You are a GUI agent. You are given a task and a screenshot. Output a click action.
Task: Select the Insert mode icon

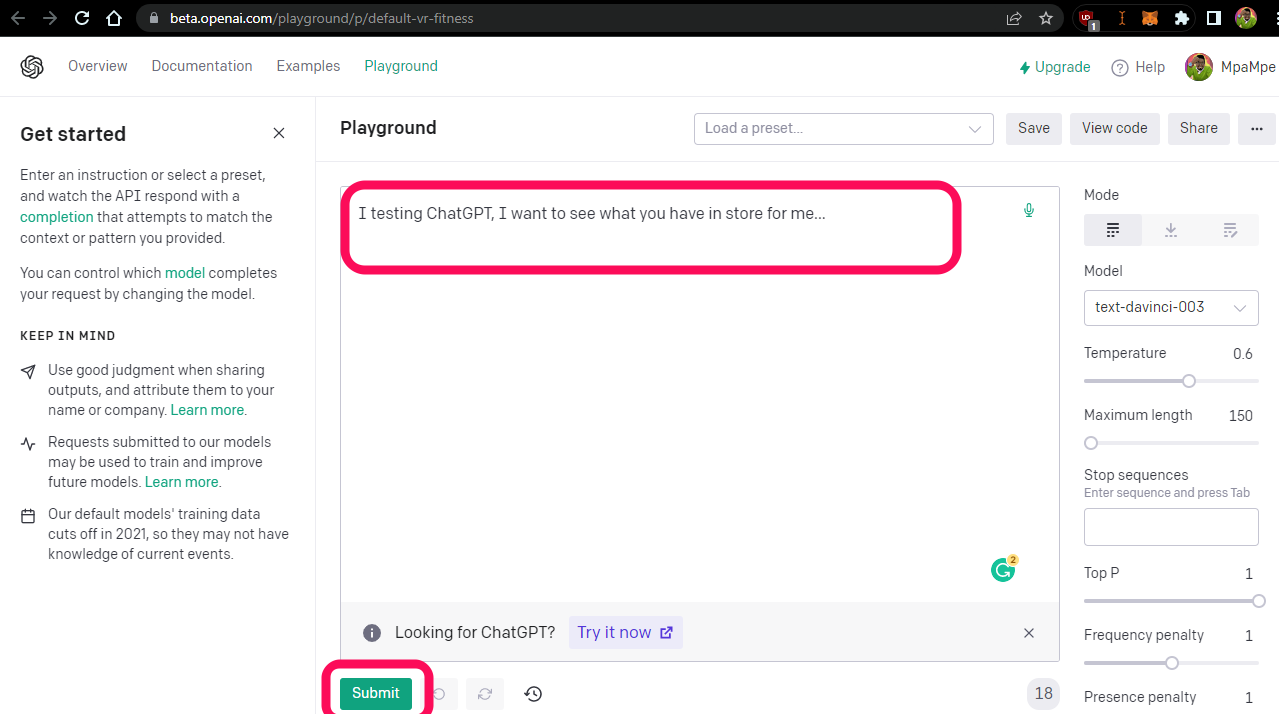tap(1171, 230)
